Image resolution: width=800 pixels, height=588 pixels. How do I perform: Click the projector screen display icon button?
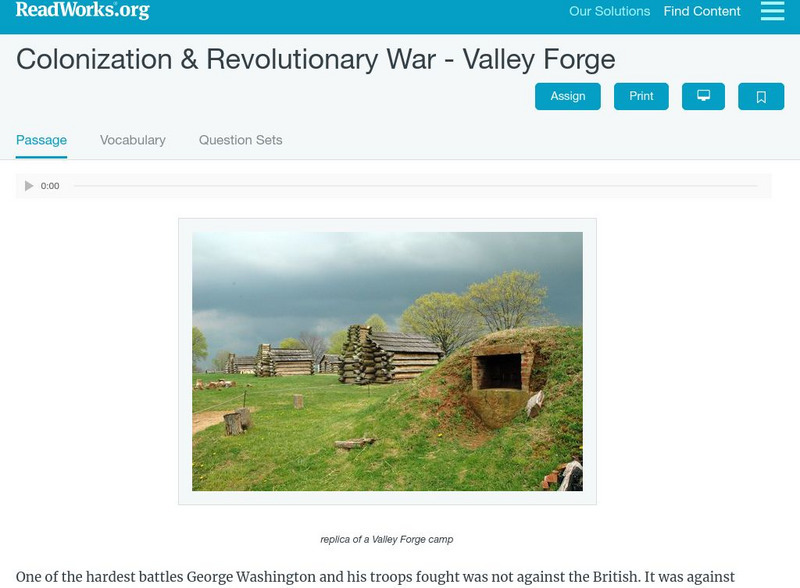(x=703, y=96)
